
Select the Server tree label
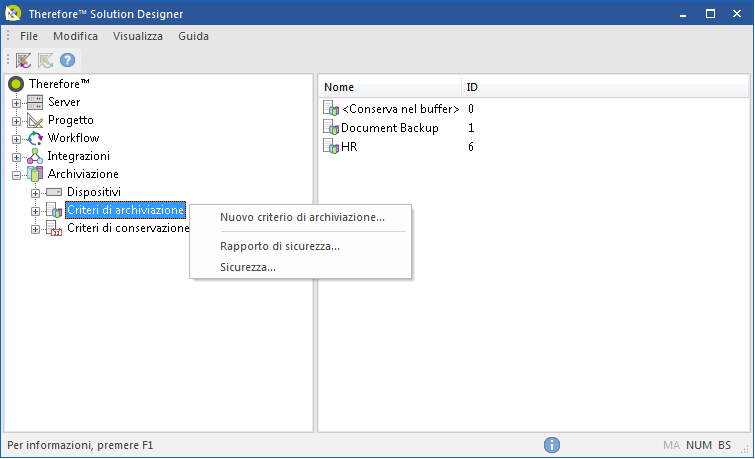[64, 102]
